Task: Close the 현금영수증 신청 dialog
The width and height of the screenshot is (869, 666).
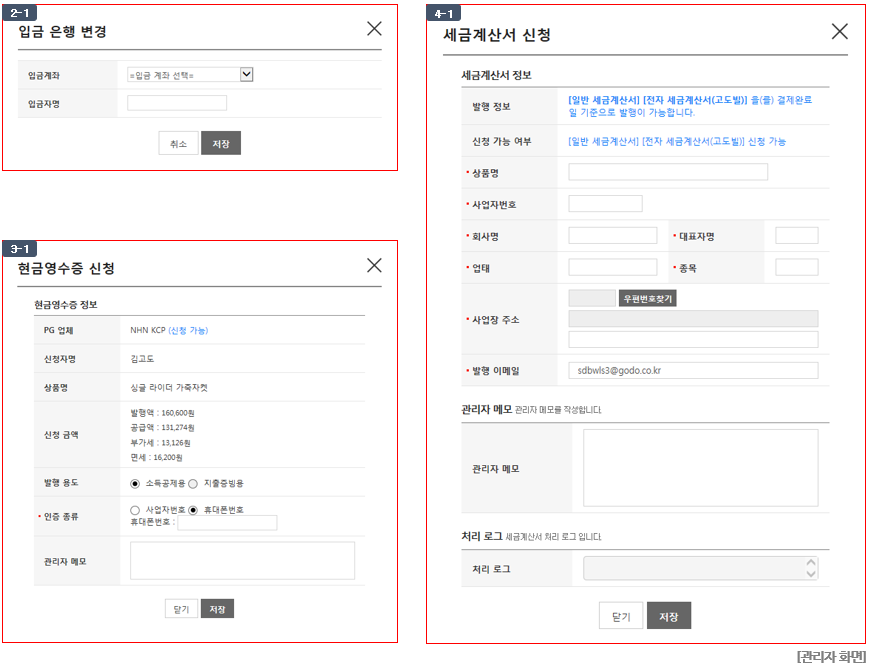Action: coord(374,265)
